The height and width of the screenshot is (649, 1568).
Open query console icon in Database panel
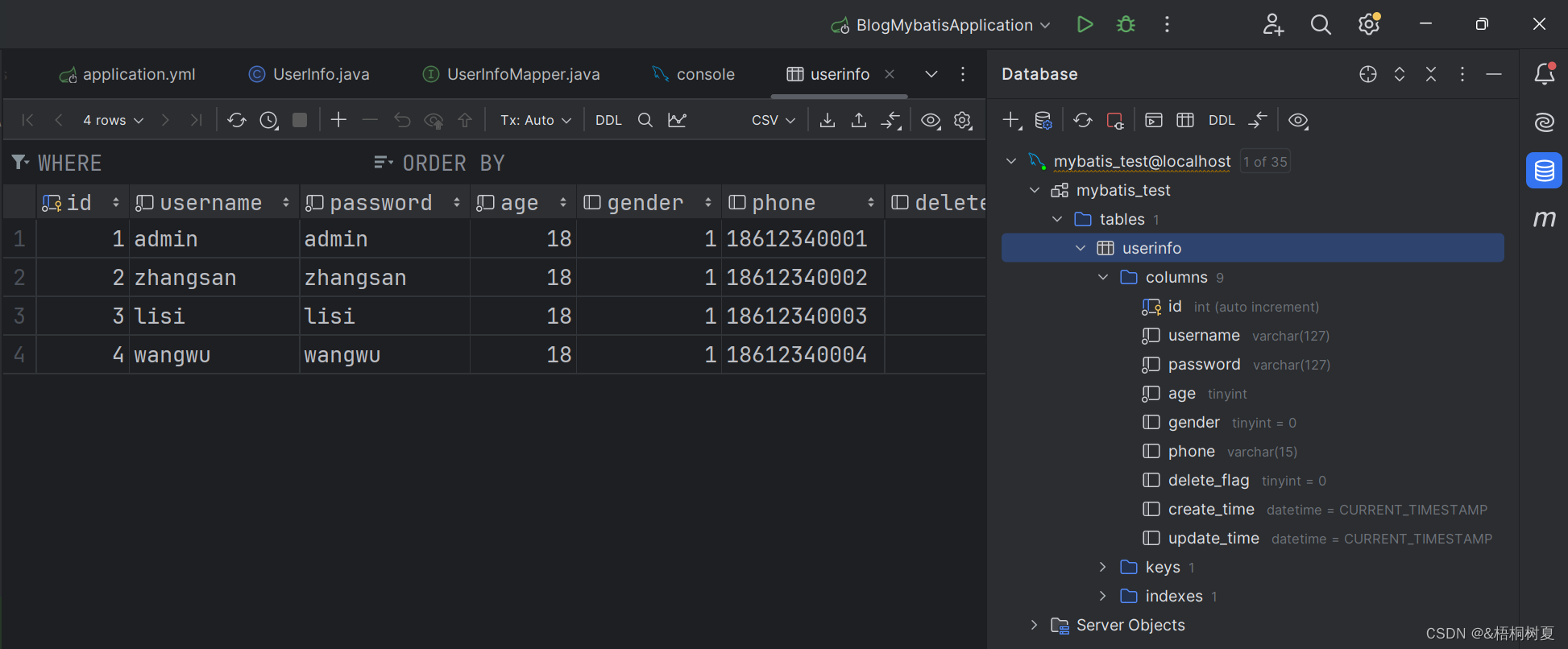point(1154,120)
